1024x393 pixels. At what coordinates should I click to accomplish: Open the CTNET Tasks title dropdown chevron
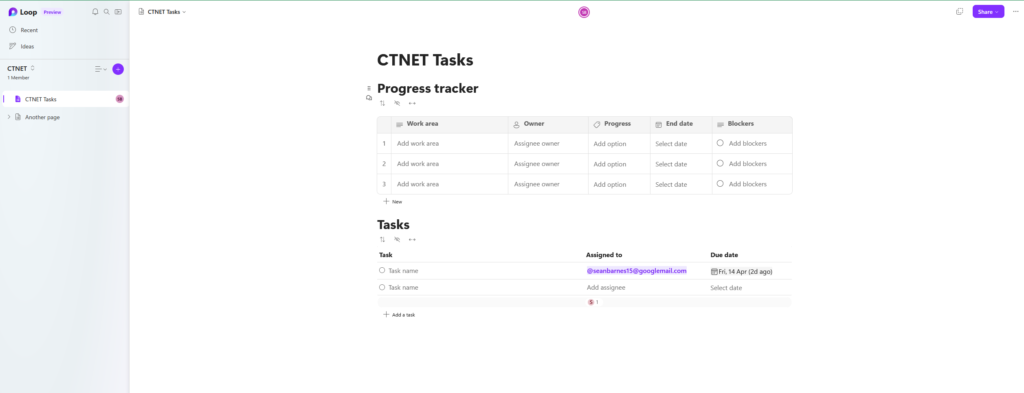[184, 12]
